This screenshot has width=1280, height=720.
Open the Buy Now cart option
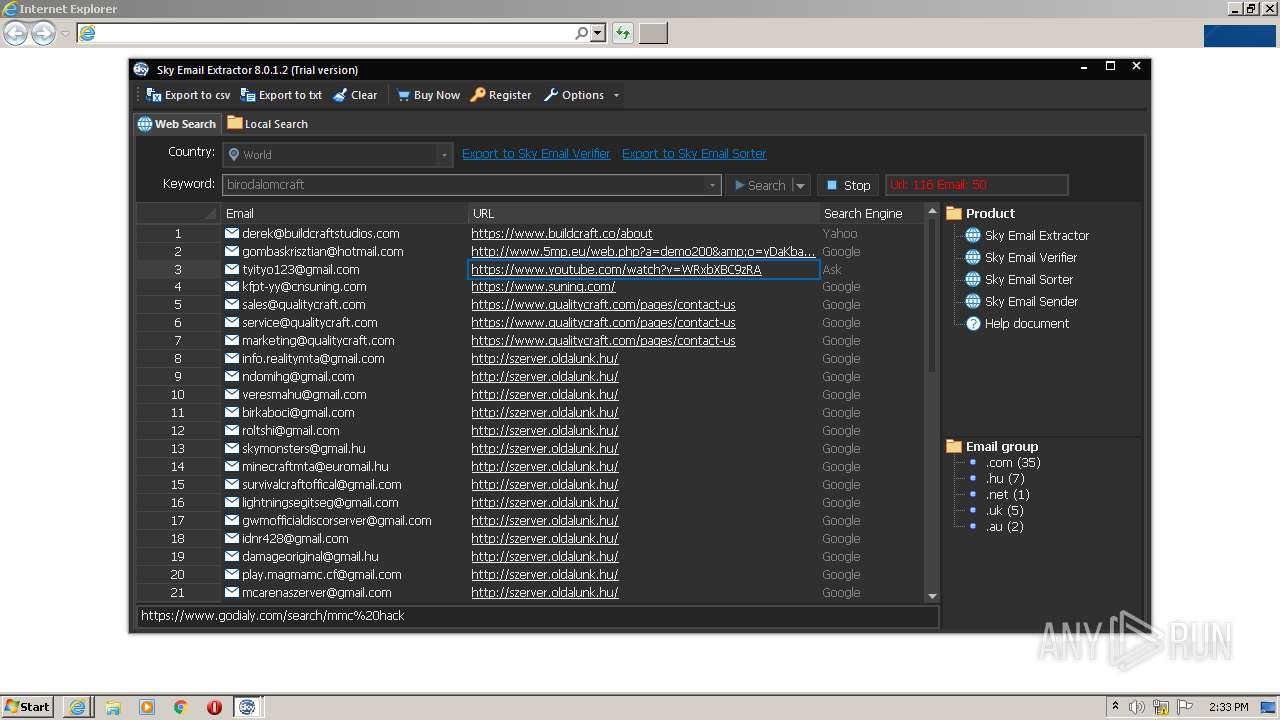(428, 95)
